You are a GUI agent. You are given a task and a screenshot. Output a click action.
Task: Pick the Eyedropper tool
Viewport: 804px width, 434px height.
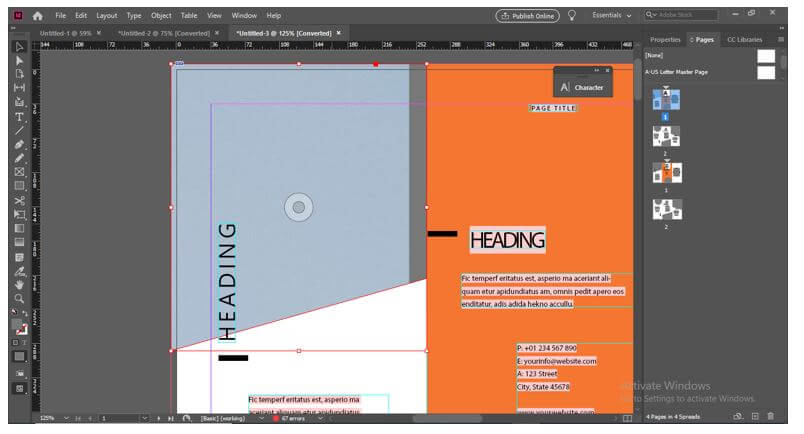pos(19,271)
